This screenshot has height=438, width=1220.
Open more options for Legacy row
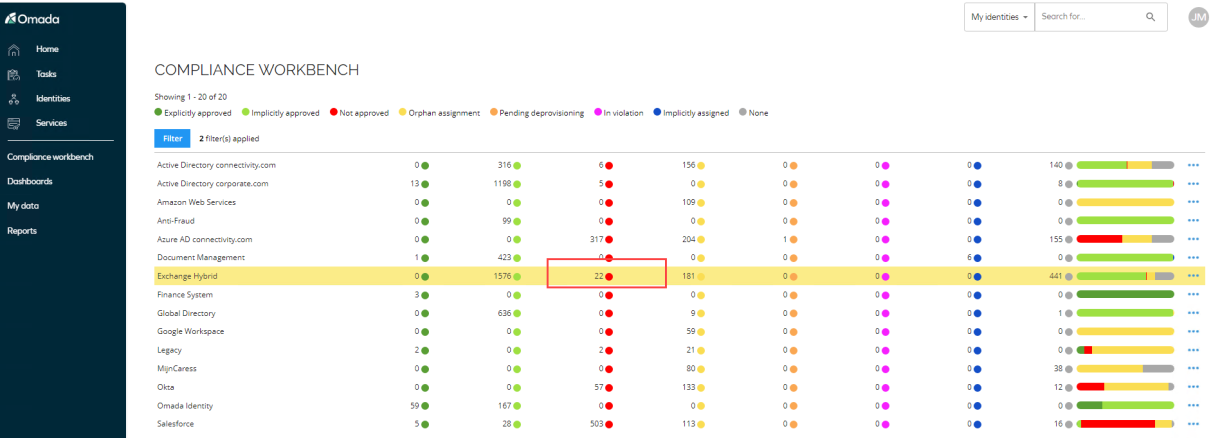click(1193, 350)
